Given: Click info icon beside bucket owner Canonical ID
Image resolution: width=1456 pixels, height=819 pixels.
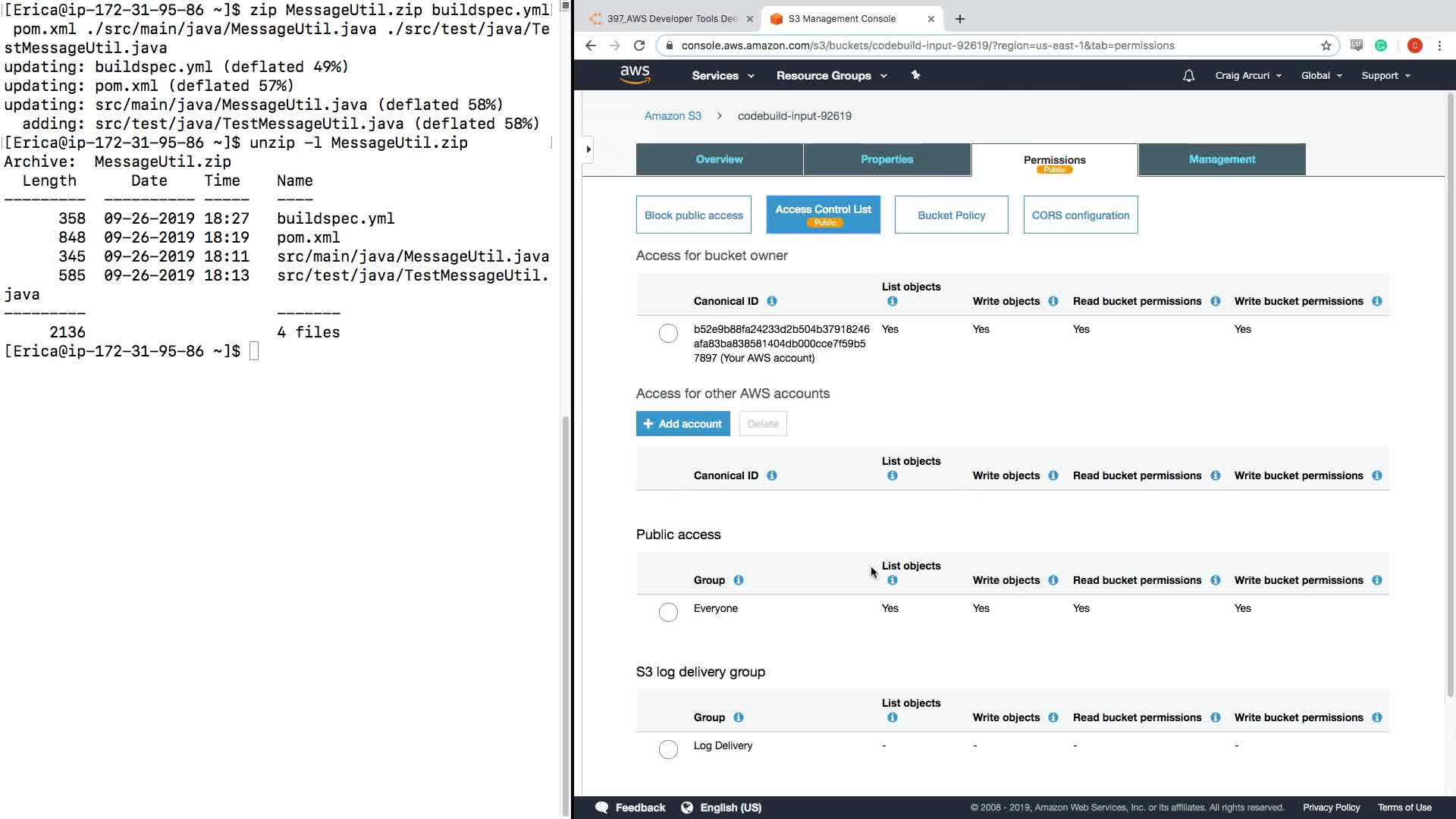Looking at the screenshot, I should pos(771,301).
